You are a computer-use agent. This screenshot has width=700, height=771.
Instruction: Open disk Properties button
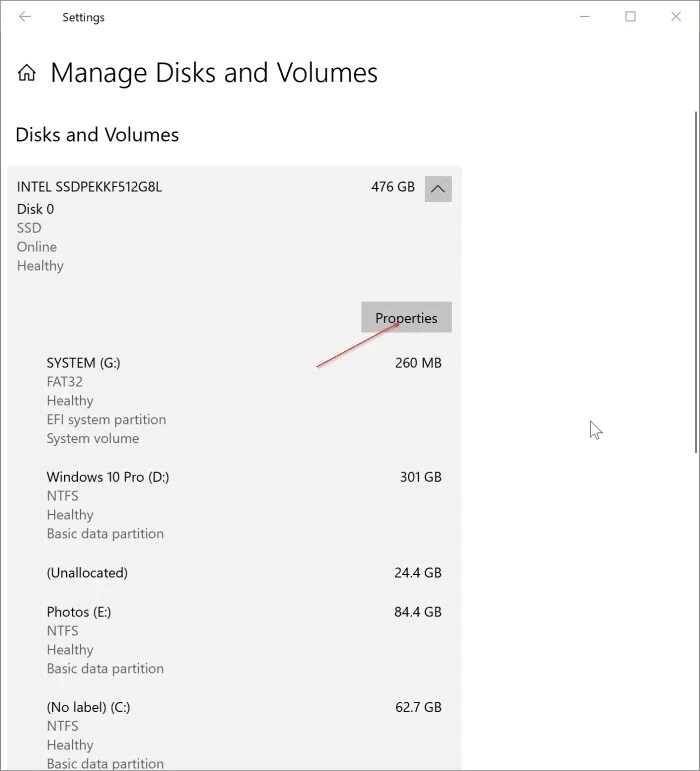click(x=406, y=317)
